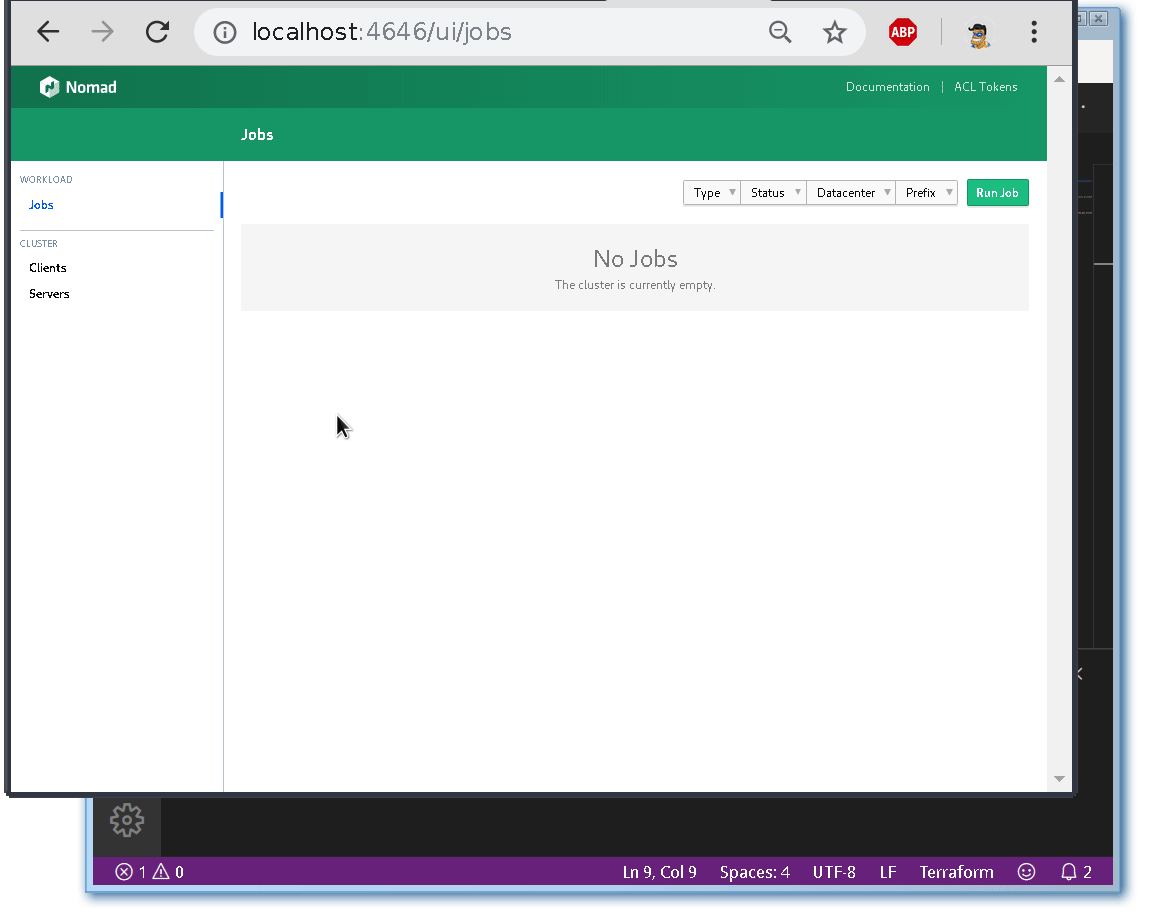View site information icon in address bar
This screenshot has width=1169, height=912.
click(224, 32)
